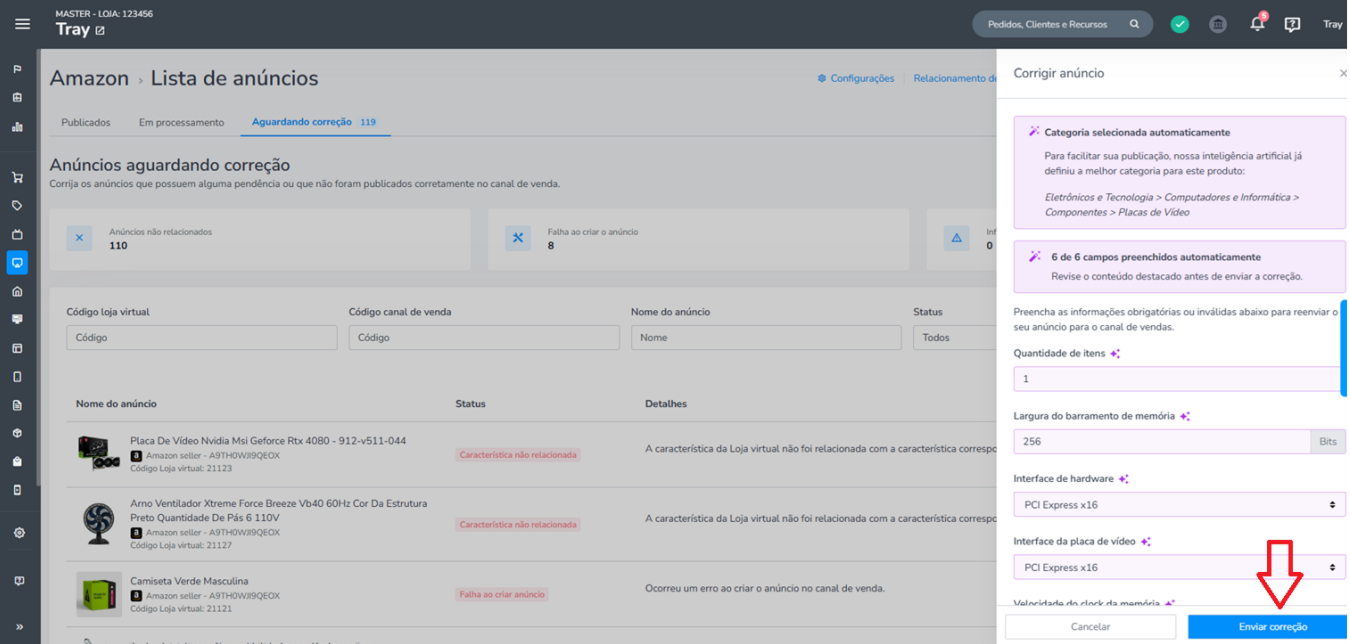Open the shopping bag sidebar icon
Screen dimensions: 1350x644
tap(17, 461)
